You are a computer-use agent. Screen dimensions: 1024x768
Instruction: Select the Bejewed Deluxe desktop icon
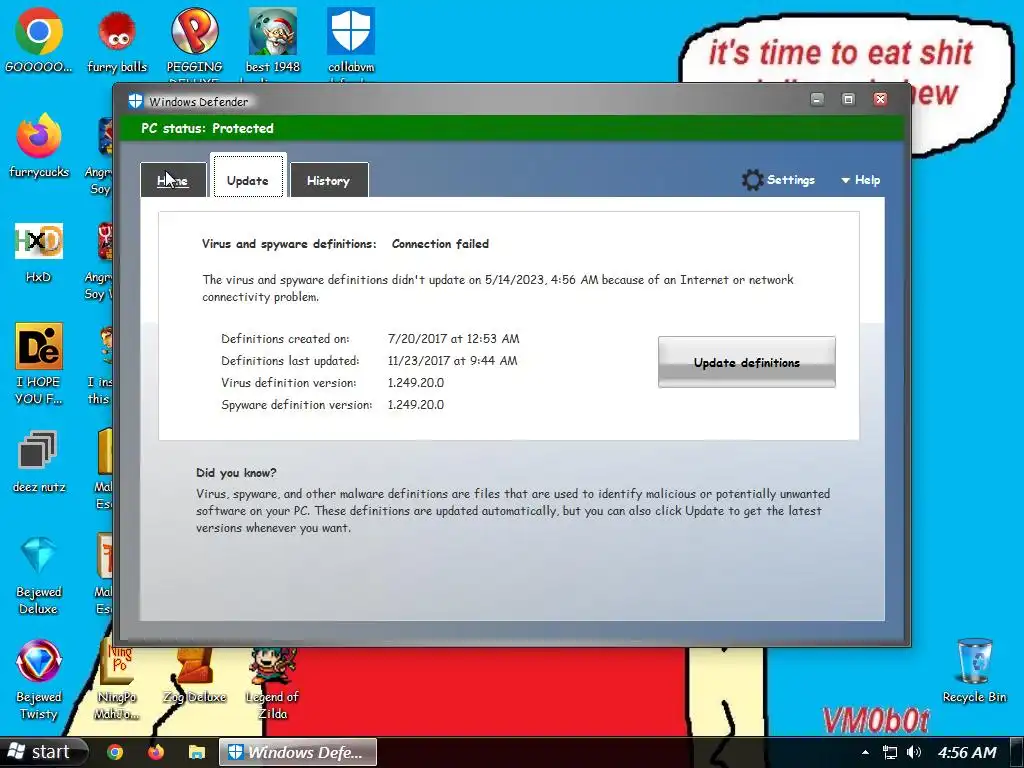tap(39, 576)
